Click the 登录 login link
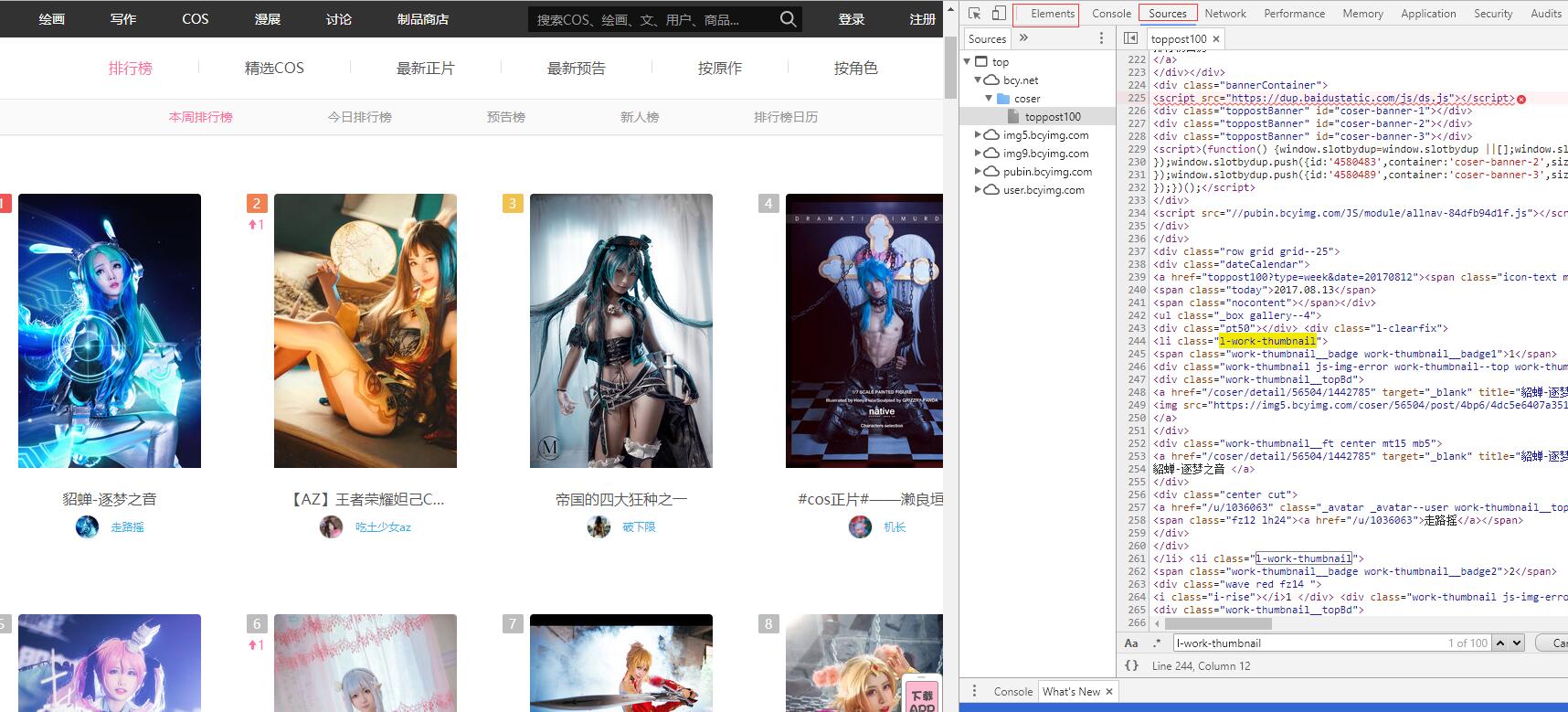1568x712 pixels. (x=852, y=18)
